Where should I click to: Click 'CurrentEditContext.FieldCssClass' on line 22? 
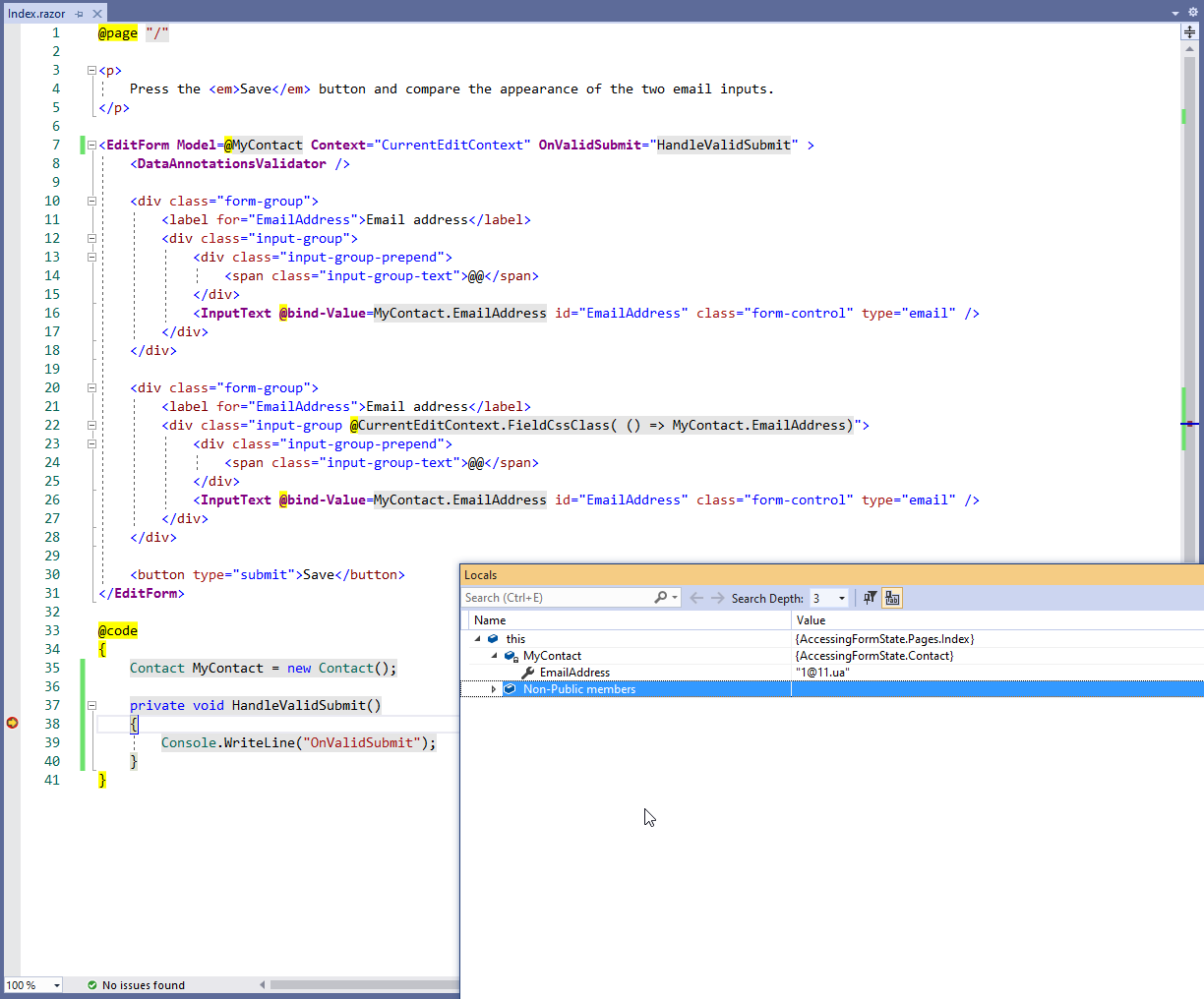(x=483, y=426)
